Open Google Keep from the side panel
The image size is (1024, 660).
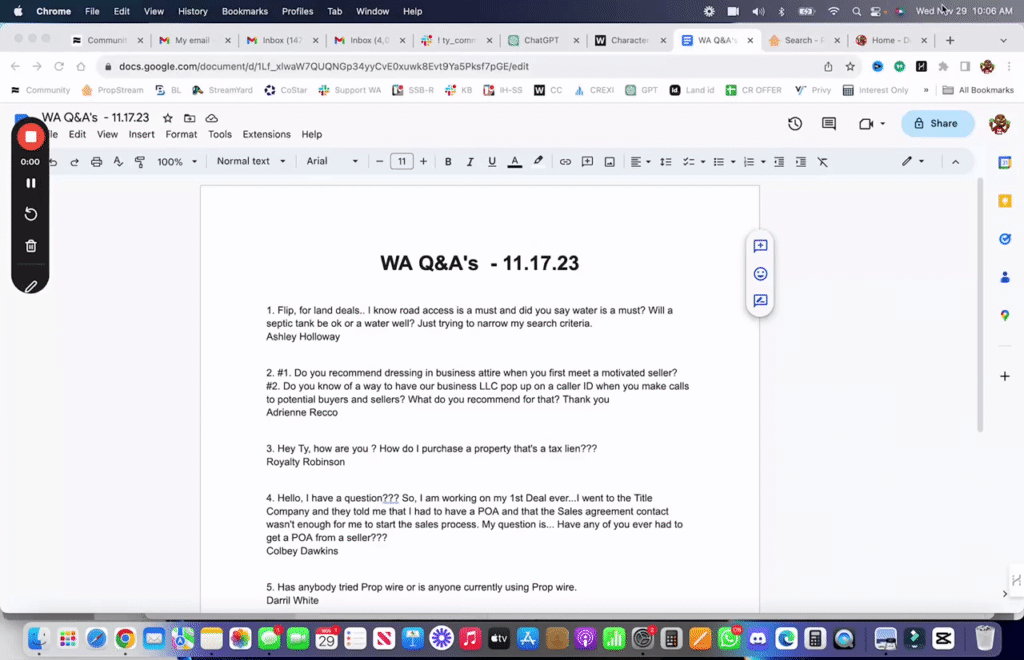click(x=1005, y=200)
